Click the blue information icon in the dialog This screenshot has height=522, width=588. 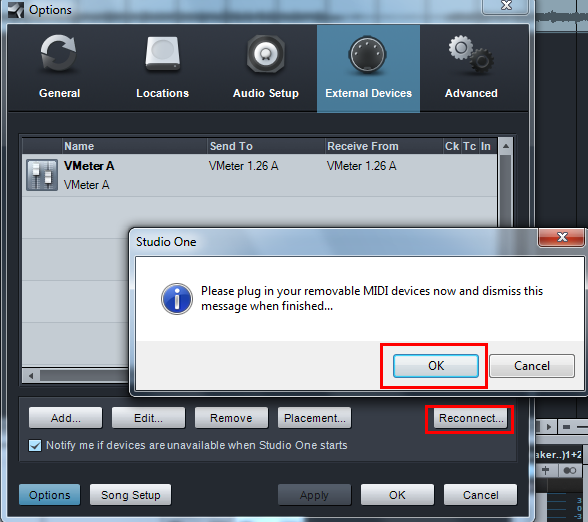pos(177,299)
